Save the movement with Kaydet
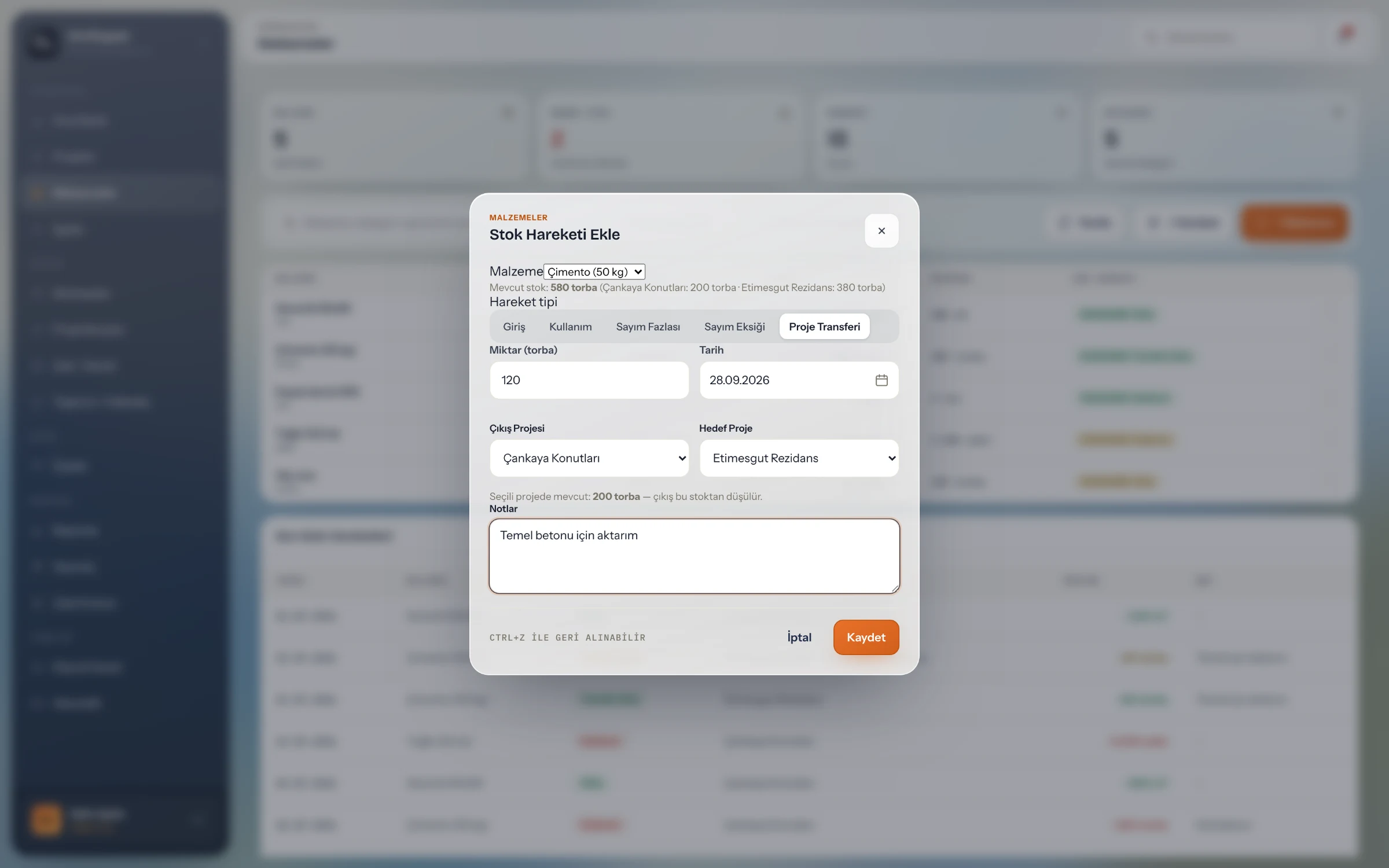Viewport: 1389px width, 868px height. tap(866, 637)
